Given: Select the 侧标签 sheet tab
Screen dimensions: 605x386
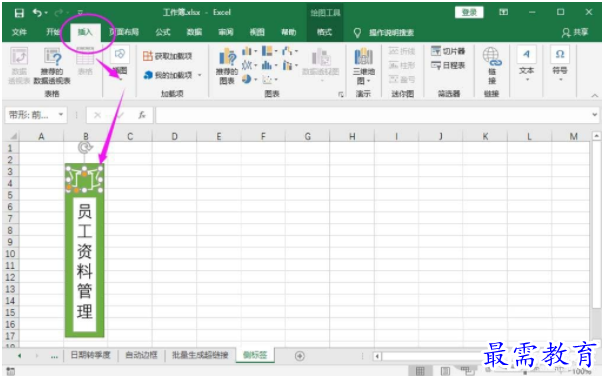Looking at the screenshot, I should [x=255, y=355].
